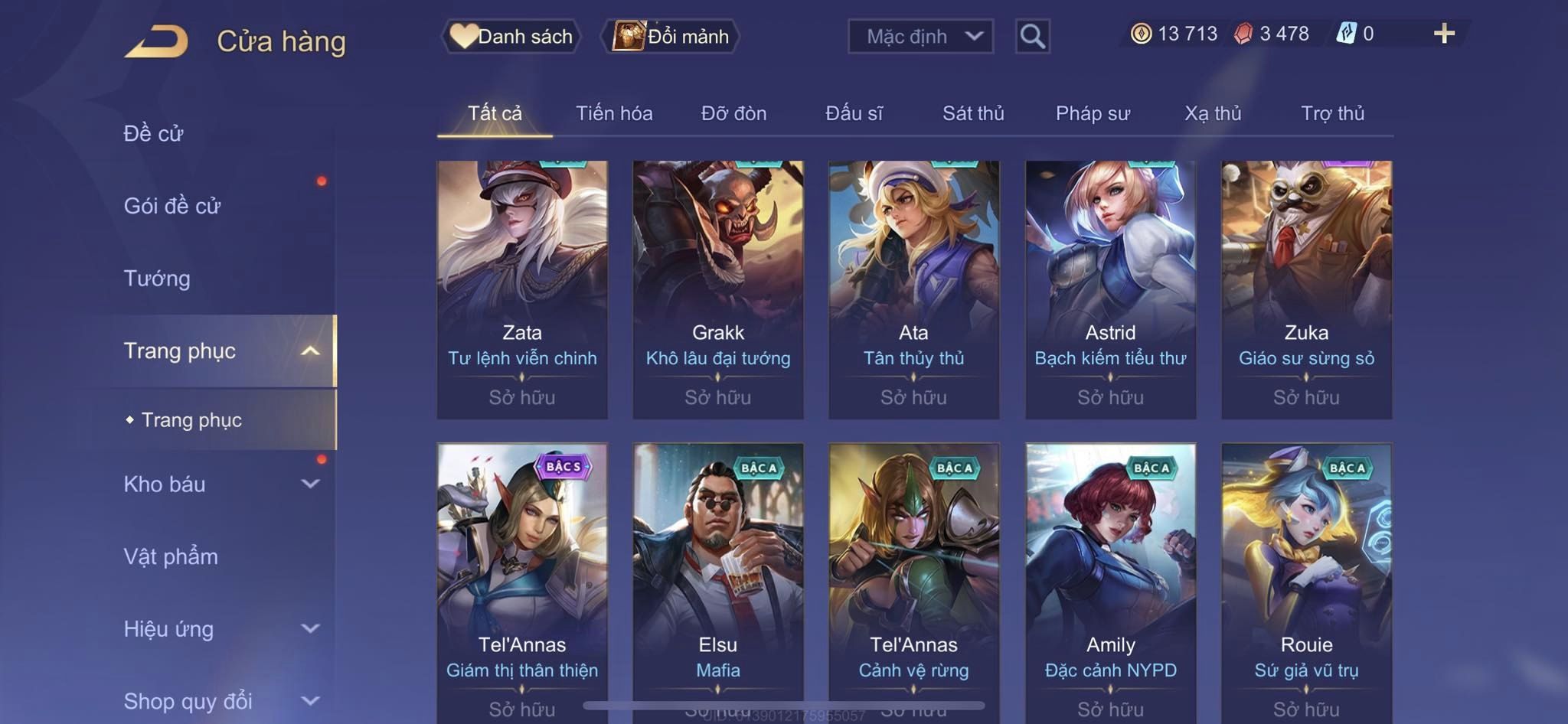This screenshot has width=1568, height=724.
Task: Open the Mặc định sort dropdown
Action: click(x=920, y=36)
